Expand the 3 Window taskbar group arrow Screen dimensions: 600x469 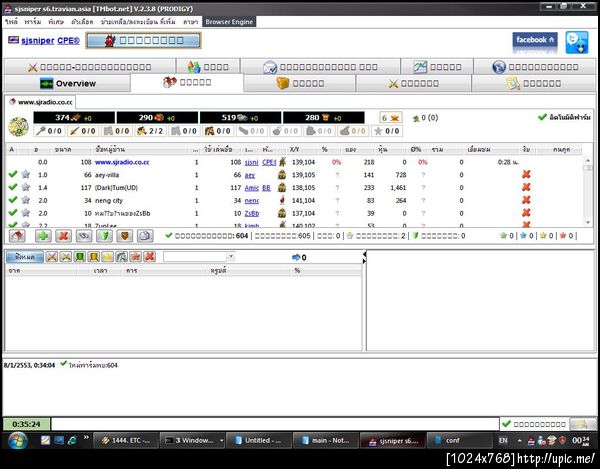click(x=221, y=441)
